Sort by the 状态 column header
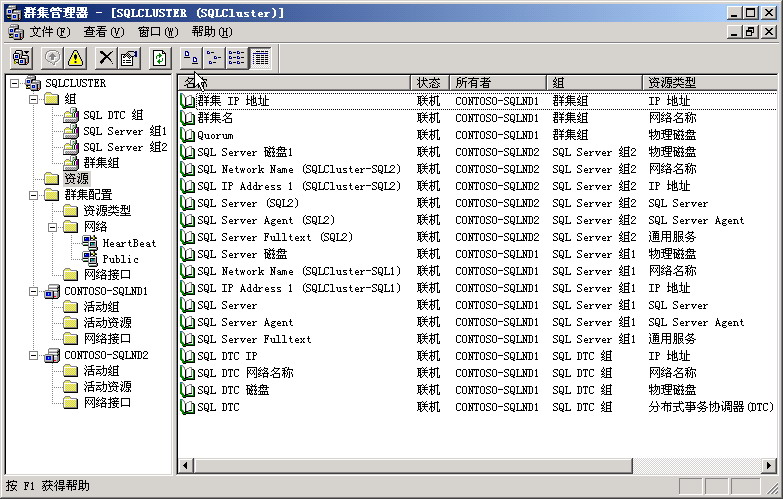This screenshot has height=499, width=783. tap(430, 83)
